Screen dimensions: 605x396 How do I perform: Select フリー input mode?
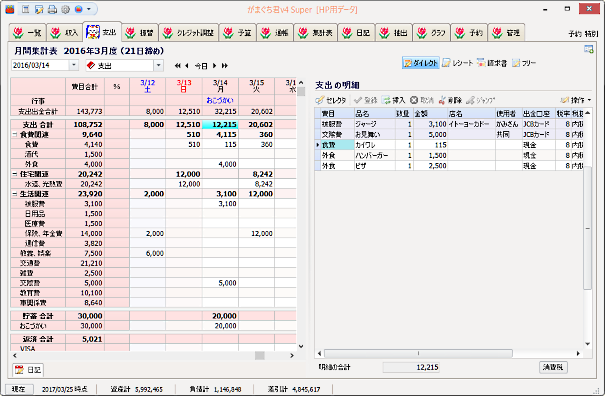(x=524, y=63)
